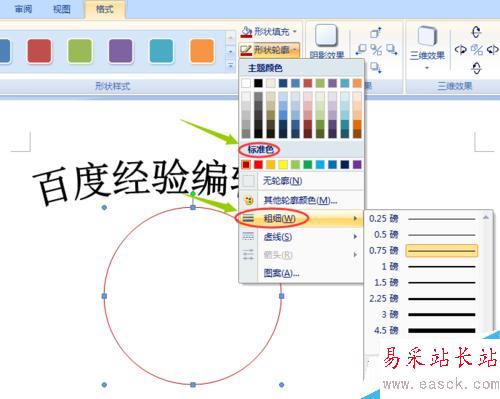Click the palette icon beside 其他轮廓颜色
This screenshot has width=500, height=399.
[x=249, y=200]
